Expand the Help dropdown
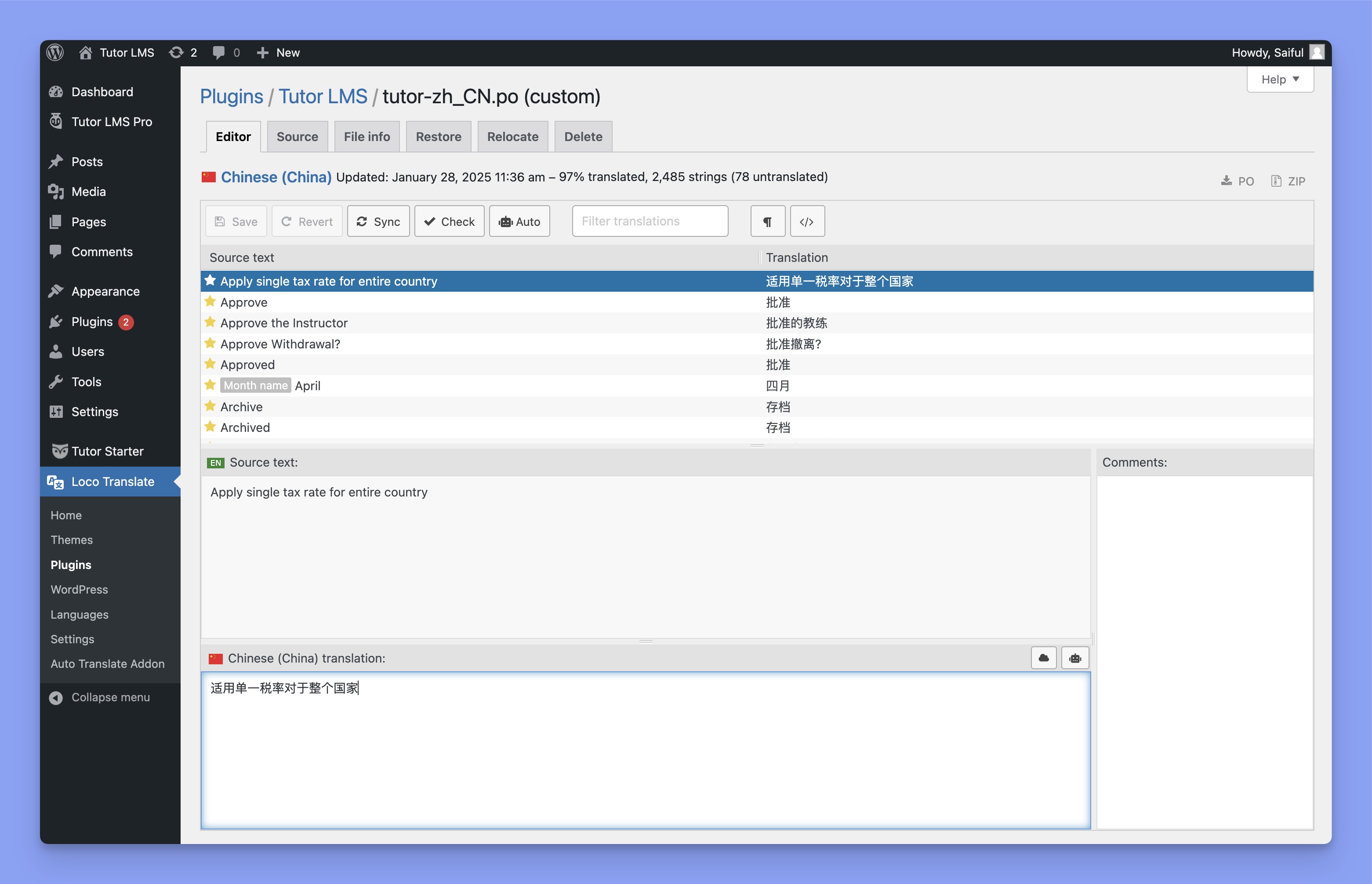 tap(1280, 79)
